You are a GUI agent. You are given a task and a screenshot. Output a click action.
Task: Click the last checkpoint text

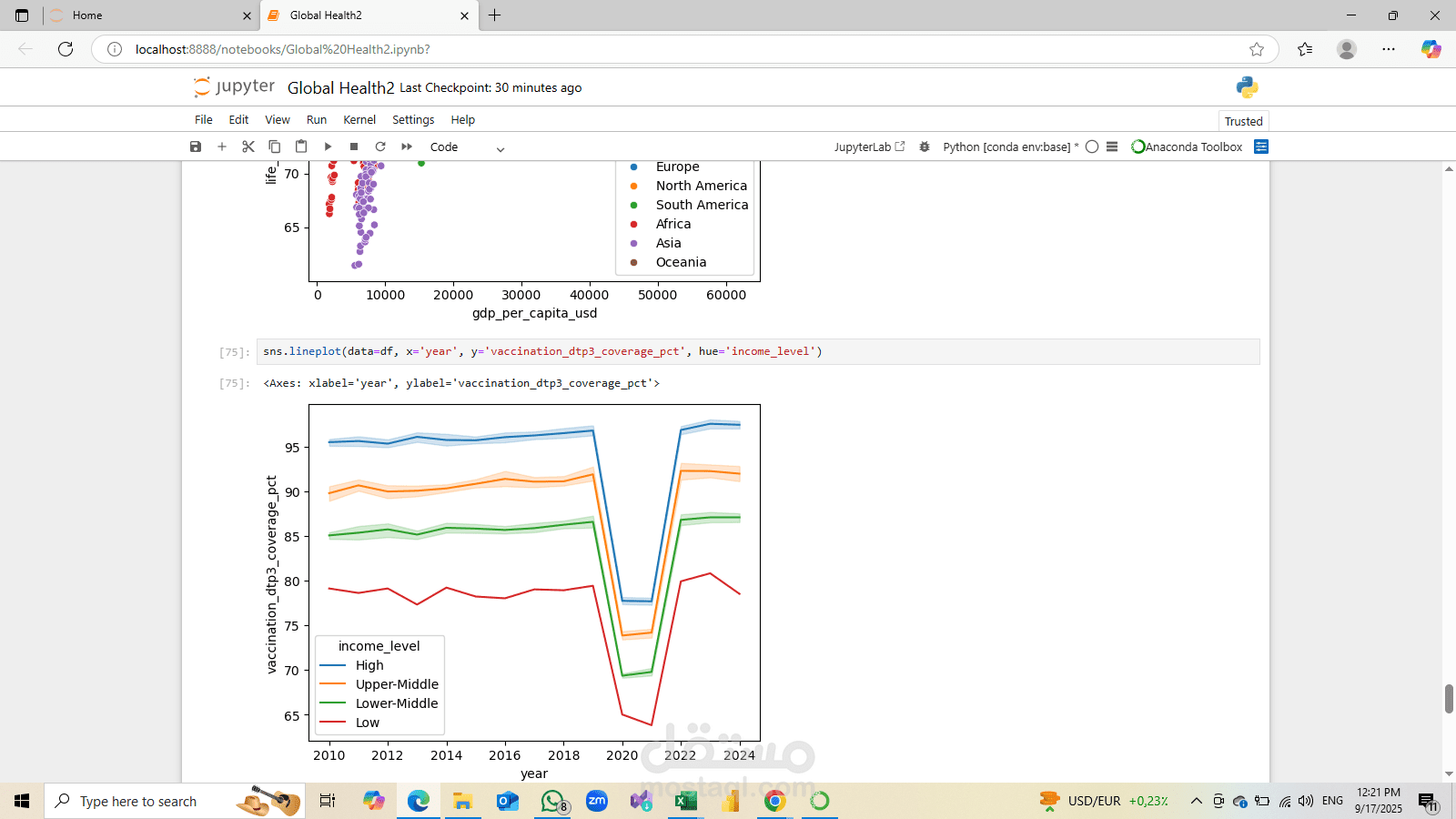pos(490,88)
